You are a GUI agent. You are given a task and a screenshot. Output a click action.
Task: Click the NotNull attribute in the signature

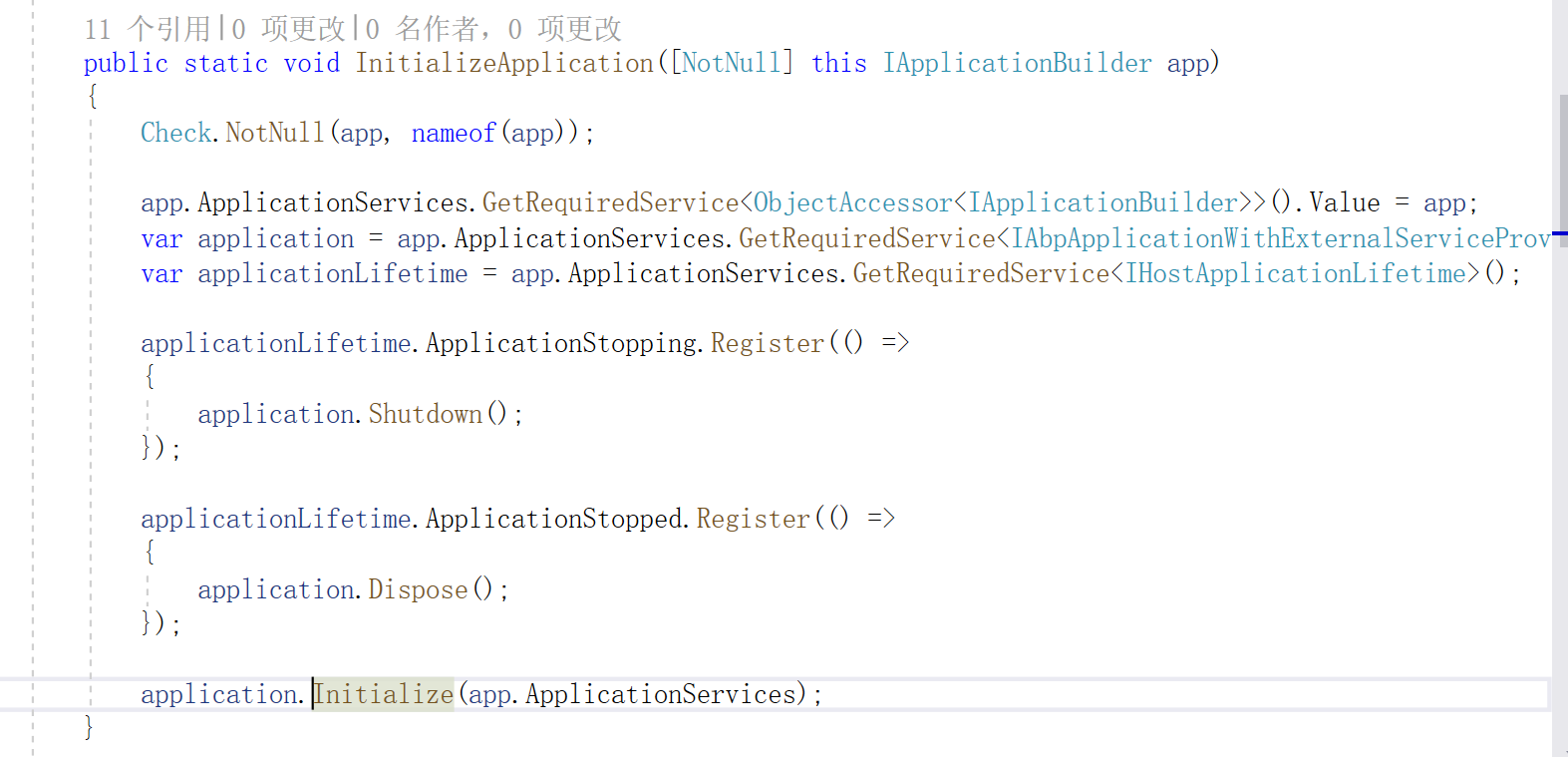point(732,63)
